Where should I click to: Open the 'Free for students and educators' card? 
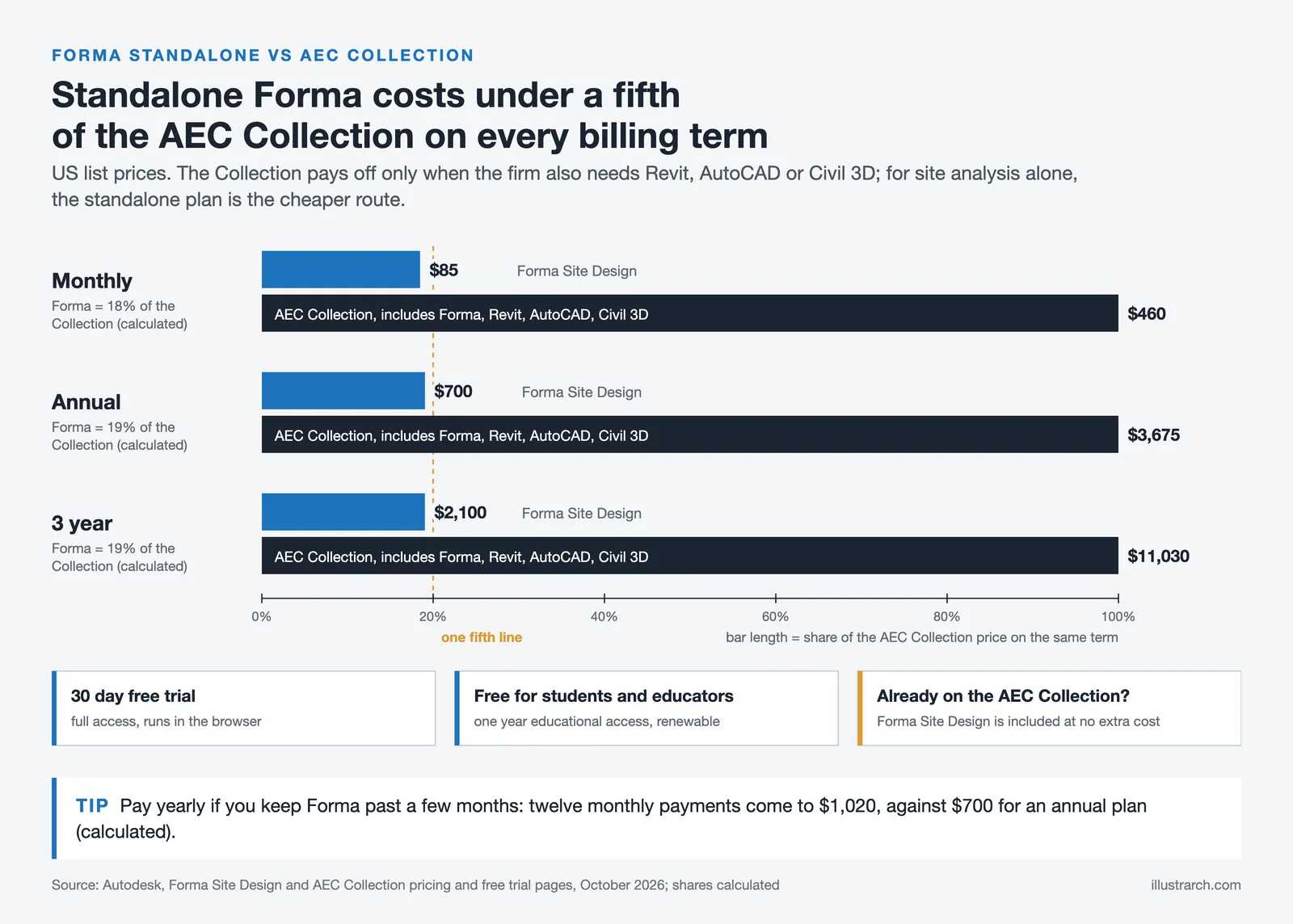pos(646,708)
